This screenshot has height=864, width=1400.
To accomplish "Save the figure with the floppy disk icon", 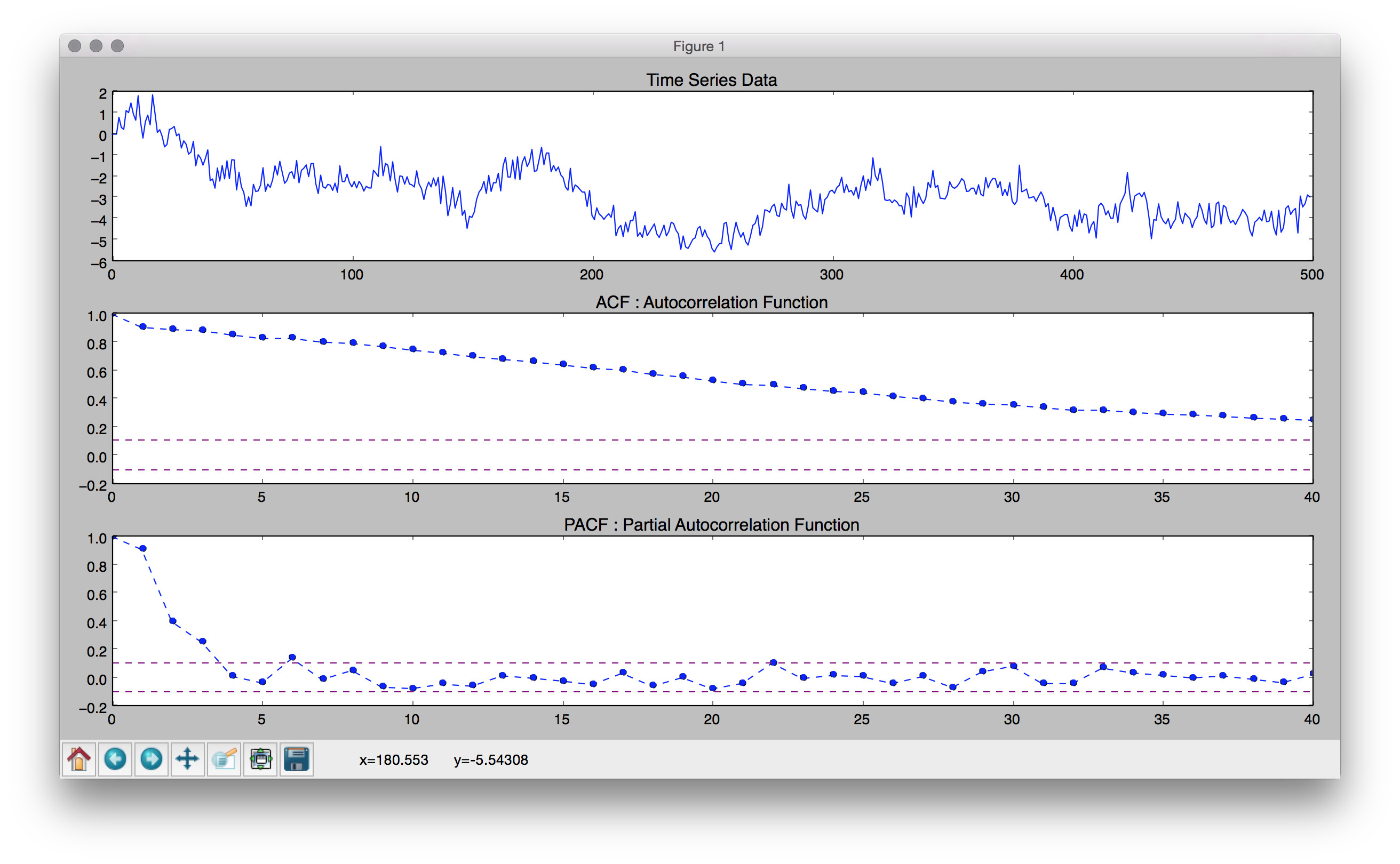I will pos(297,759).
